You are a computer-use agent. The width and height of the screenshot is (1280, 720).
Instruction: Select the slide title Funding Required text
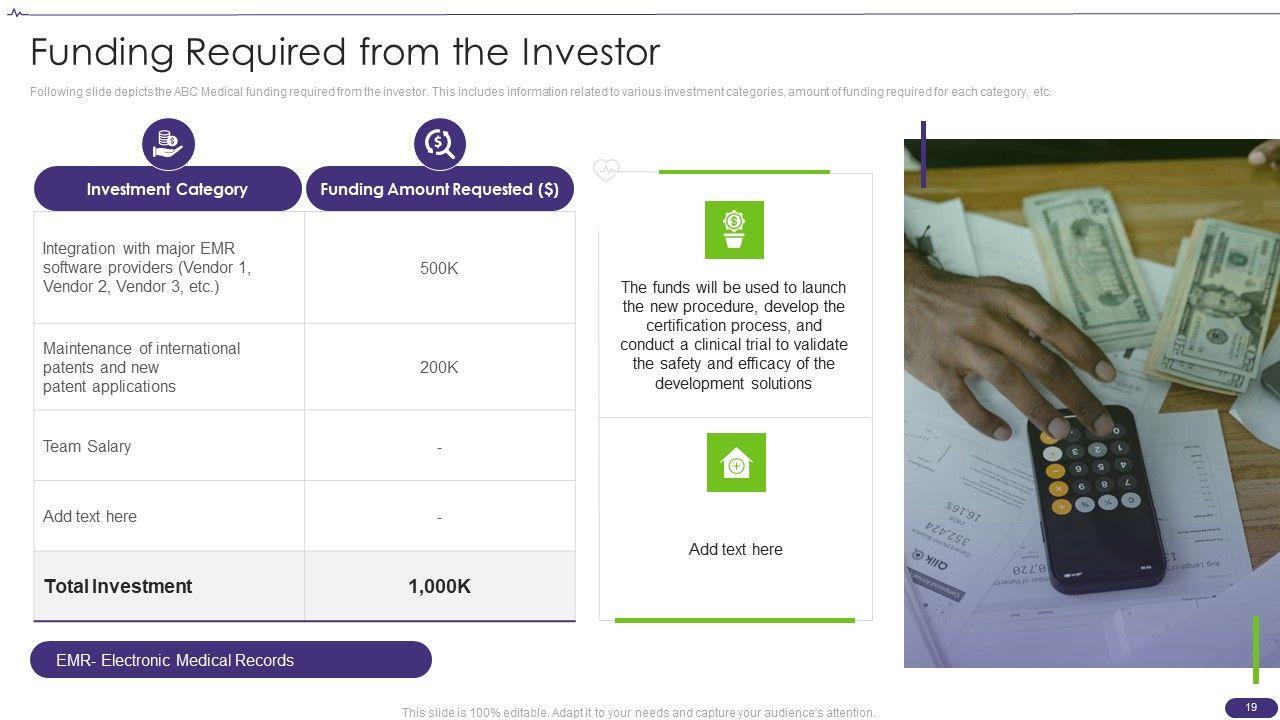pos(345,52)
